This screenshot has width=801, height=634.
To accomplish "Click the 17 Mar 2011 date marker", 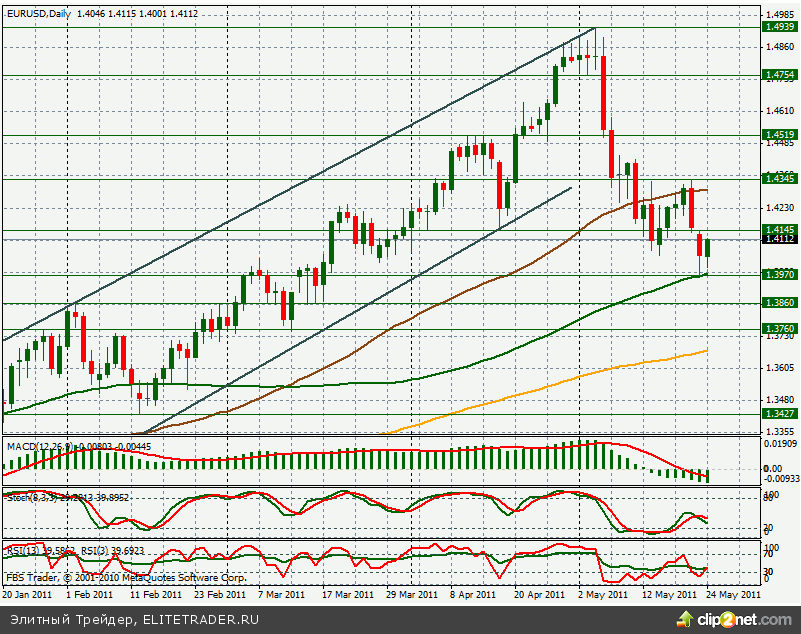I will (342, 593).
